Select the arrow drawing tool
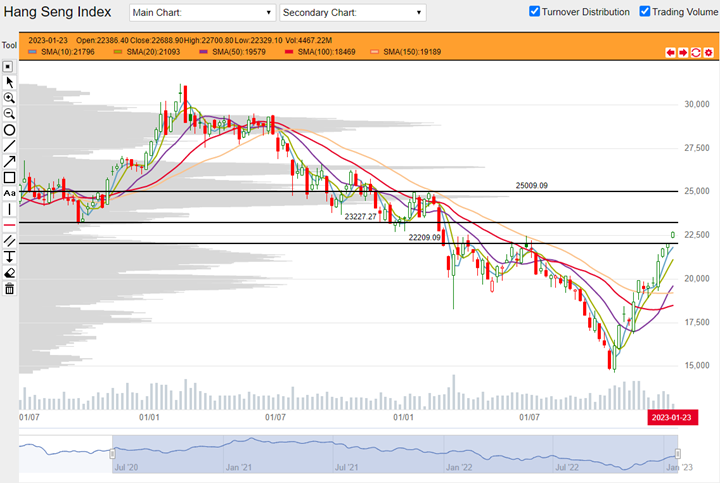Image resolution: width=720 pixels, height=483 pixels. [x=9, y=162]
